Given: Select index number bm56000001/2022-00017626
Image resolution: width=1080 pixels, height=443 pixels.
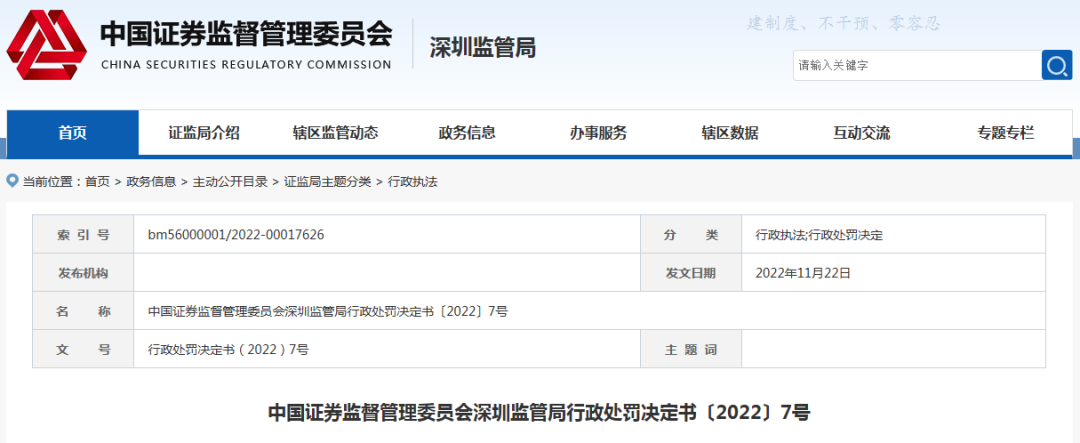Looking at the screenshot, I should 236,235.
